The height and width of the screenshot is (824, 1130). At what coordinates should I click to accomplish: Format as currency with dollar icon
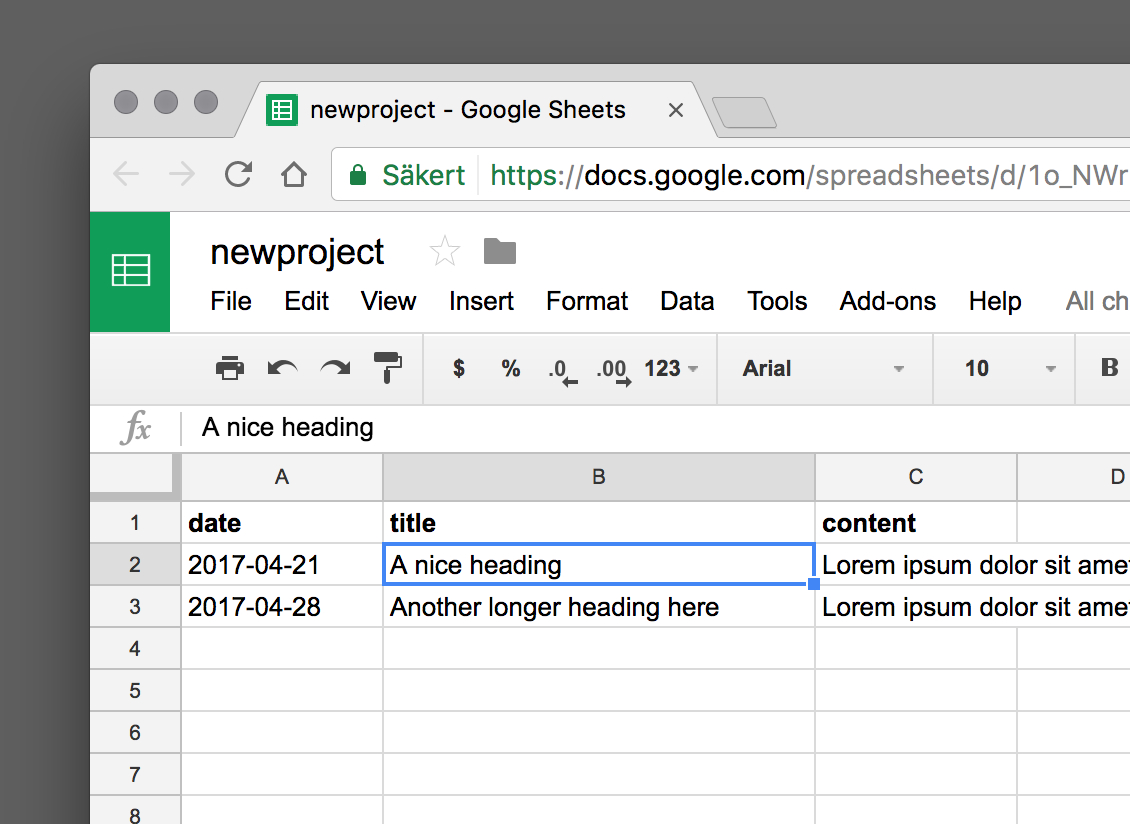point(459,368)
